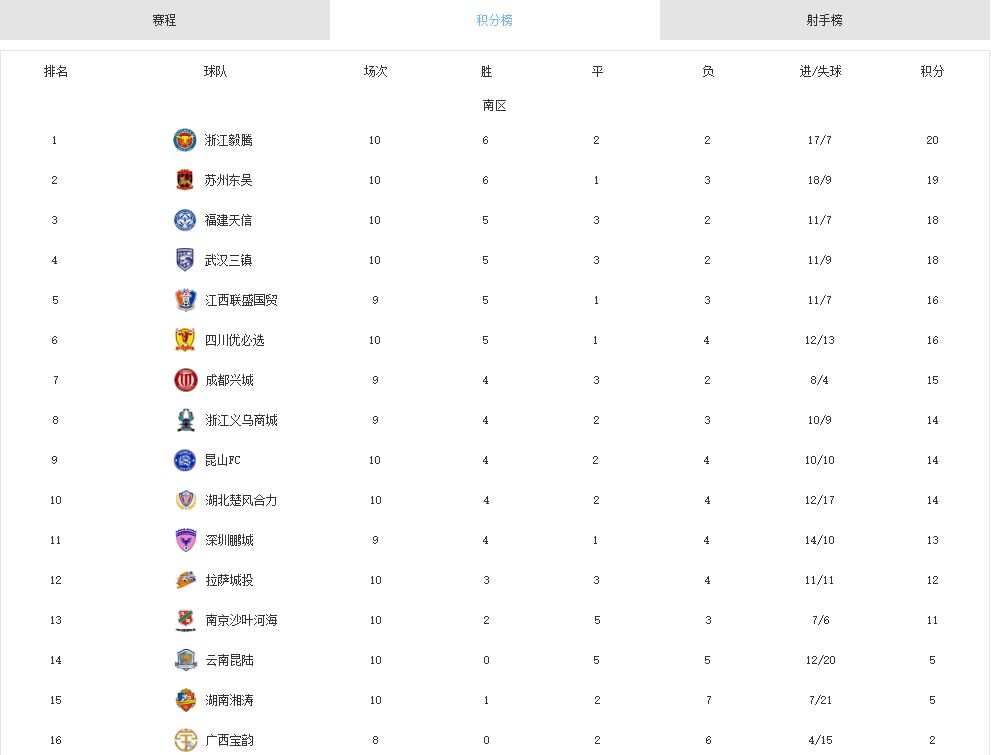Click the 广西宝韵 gold emblem
Viewport: 991px width, 755px height.
click(186, 740)
